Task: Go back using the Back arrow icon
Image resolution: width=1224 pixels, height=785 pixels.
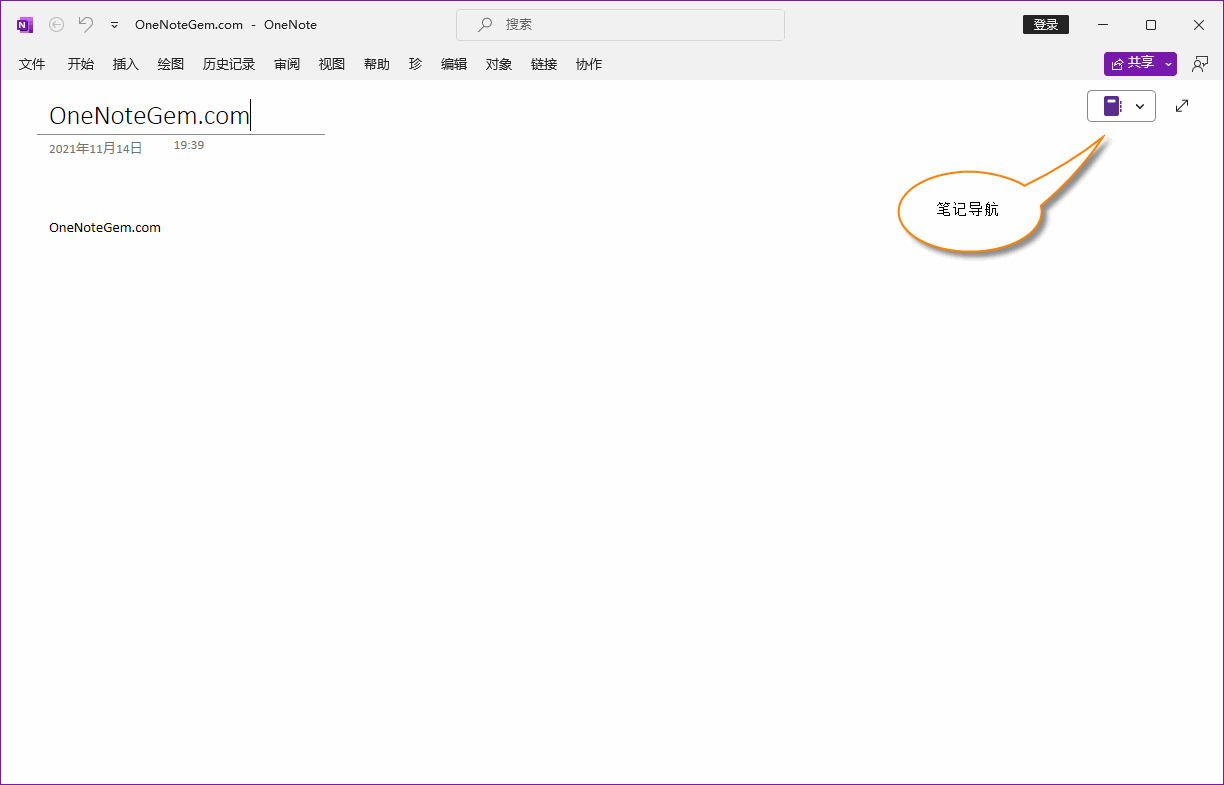Action: pos(57,25)
